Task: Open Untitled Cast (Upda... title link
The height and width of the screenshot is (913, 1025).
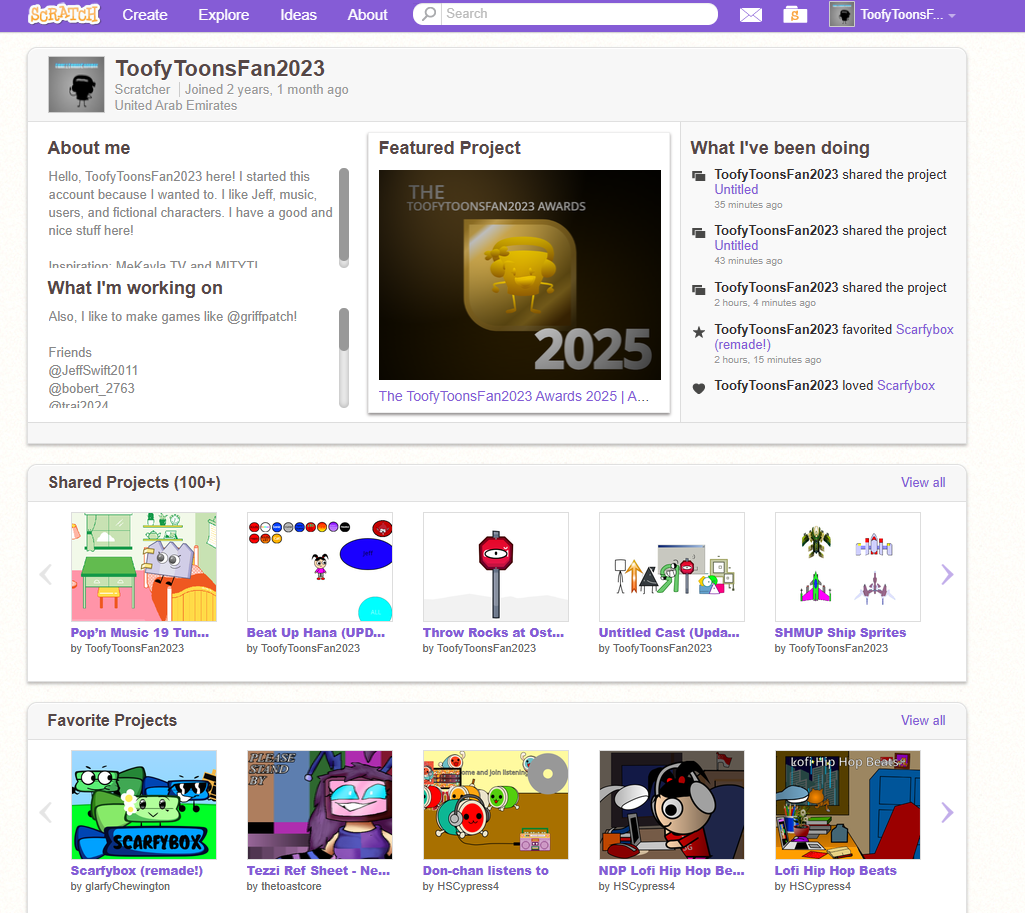Action: pyautogui.click(x=669, y=633)
